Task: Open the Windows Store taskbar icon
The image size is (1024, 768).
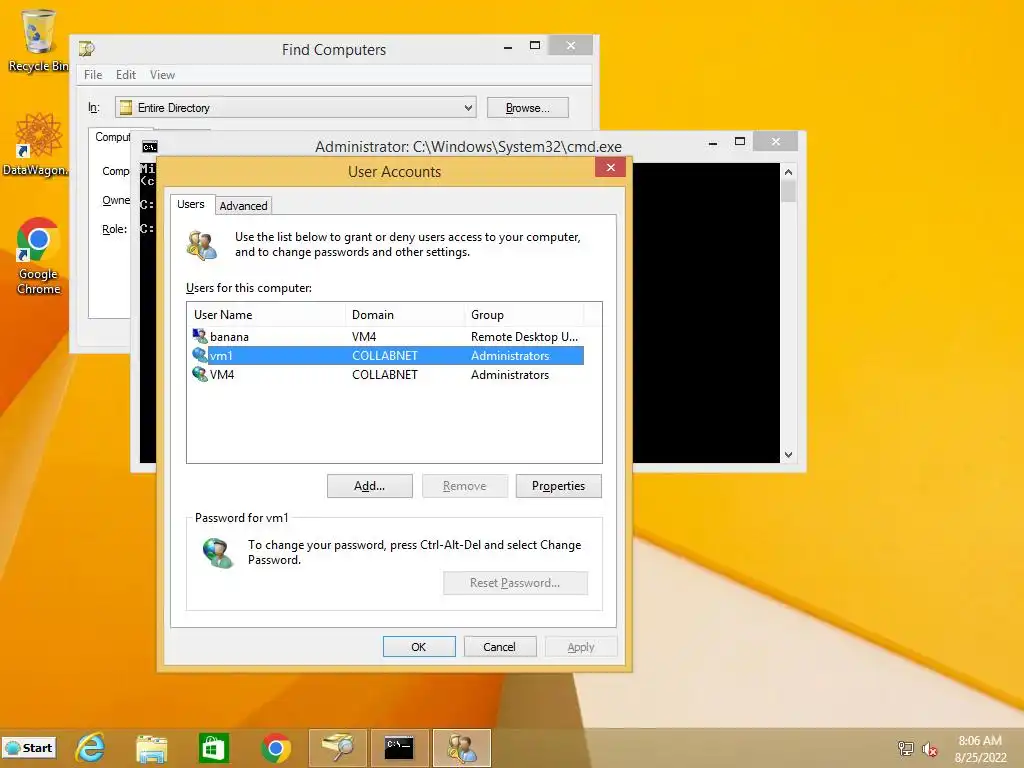Action: pyautogui.click(x=214, y=748)
